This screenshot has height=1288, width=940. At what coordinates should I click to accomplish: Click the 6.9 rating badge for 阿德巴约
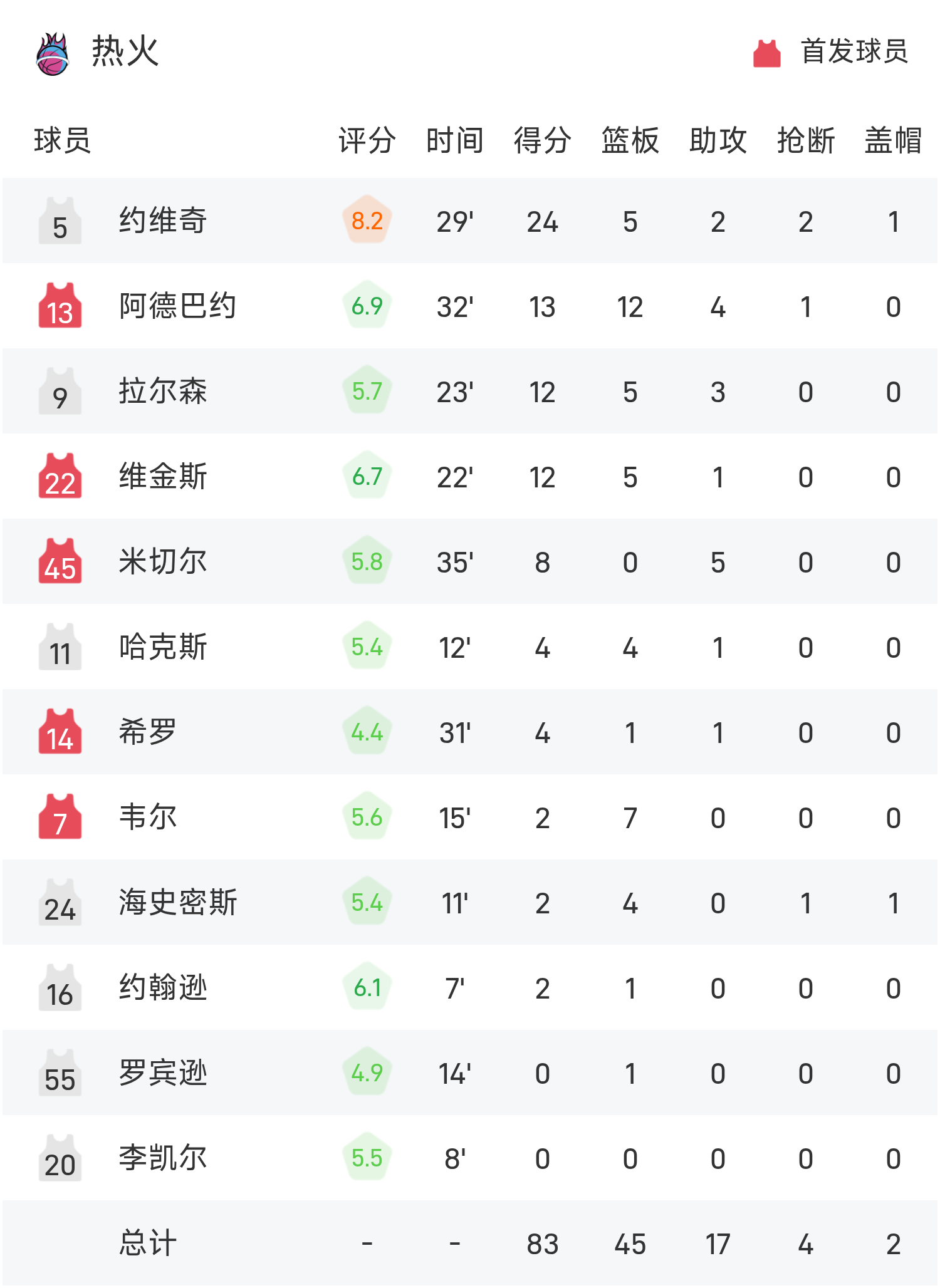[367, 306]
